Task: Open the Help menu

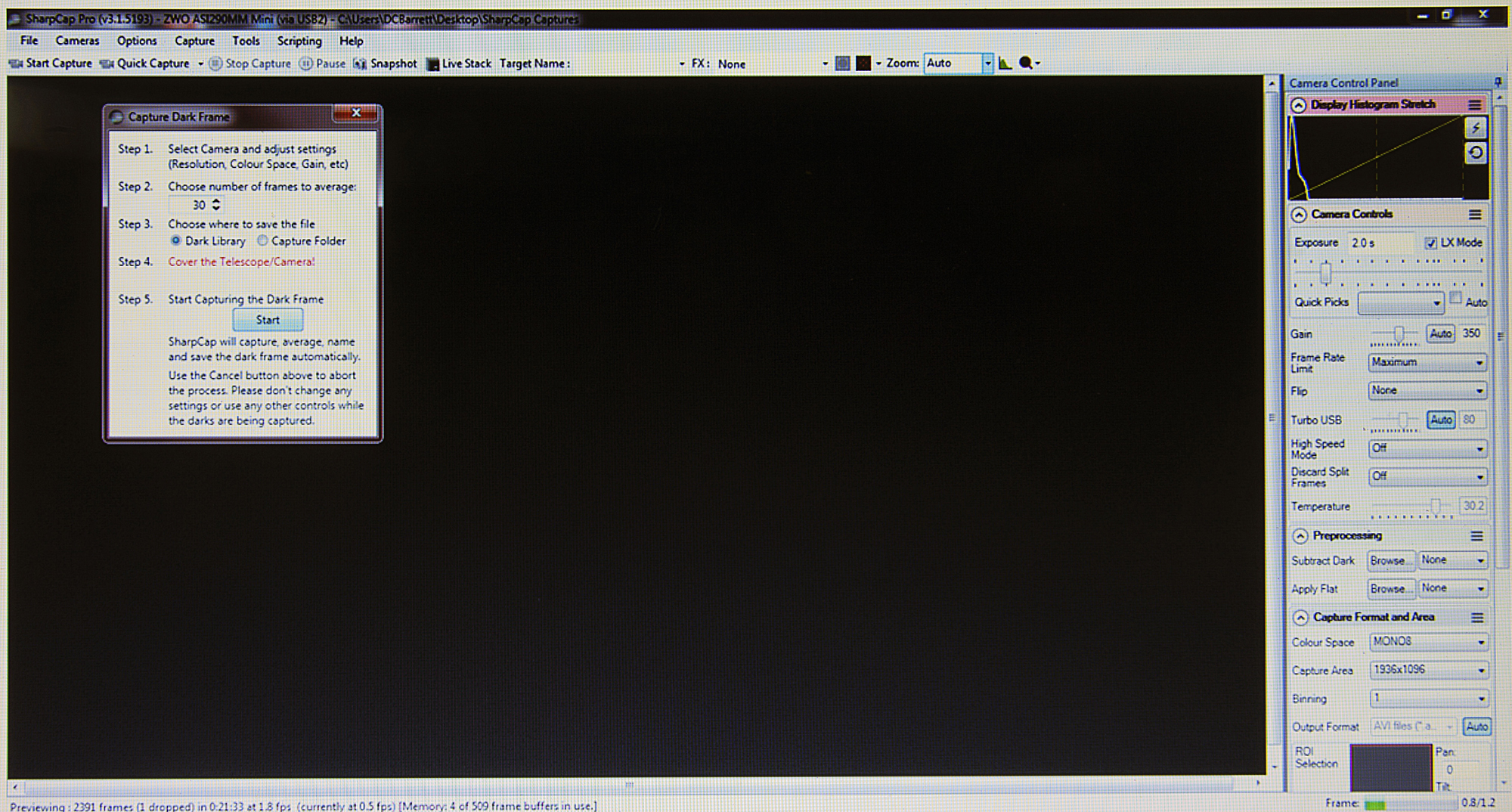Action: click(351, 41)
